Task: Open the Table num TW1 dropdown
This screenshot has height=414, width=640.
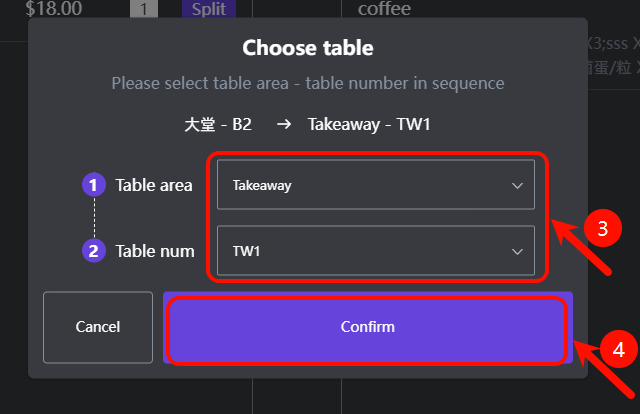Action: coord(375,251)
